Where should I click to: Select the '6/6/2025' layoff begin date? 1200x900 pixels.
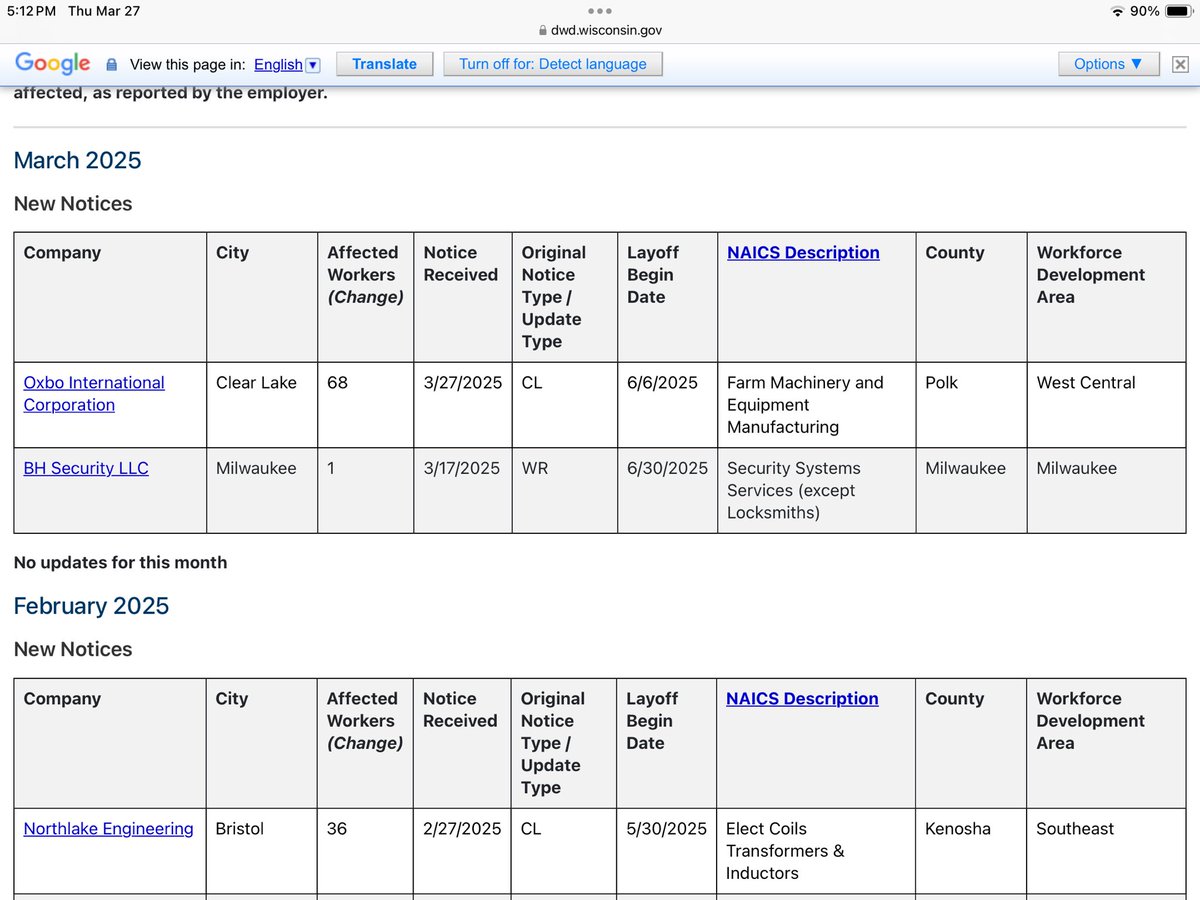pos(667,404)
